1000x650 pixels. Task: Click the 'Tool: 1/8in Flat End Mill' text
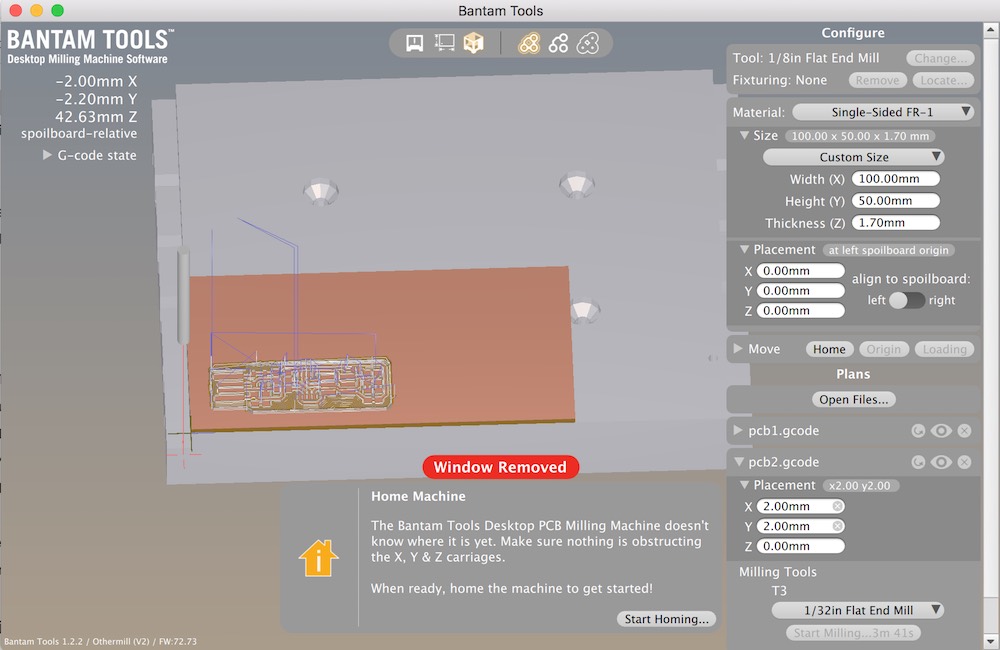(x=805, y=58)
